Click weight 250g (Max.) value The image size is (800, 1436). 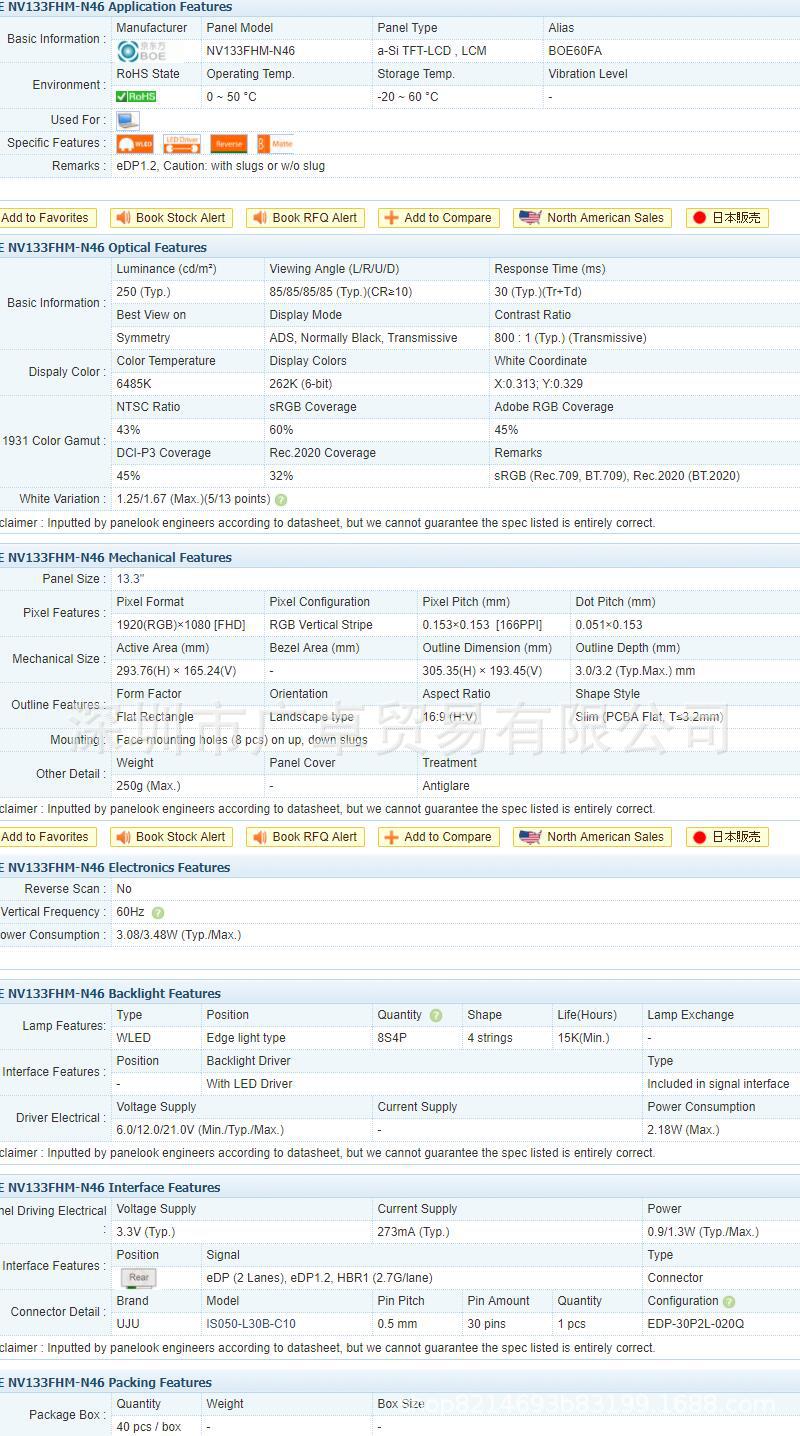[148, 786]
